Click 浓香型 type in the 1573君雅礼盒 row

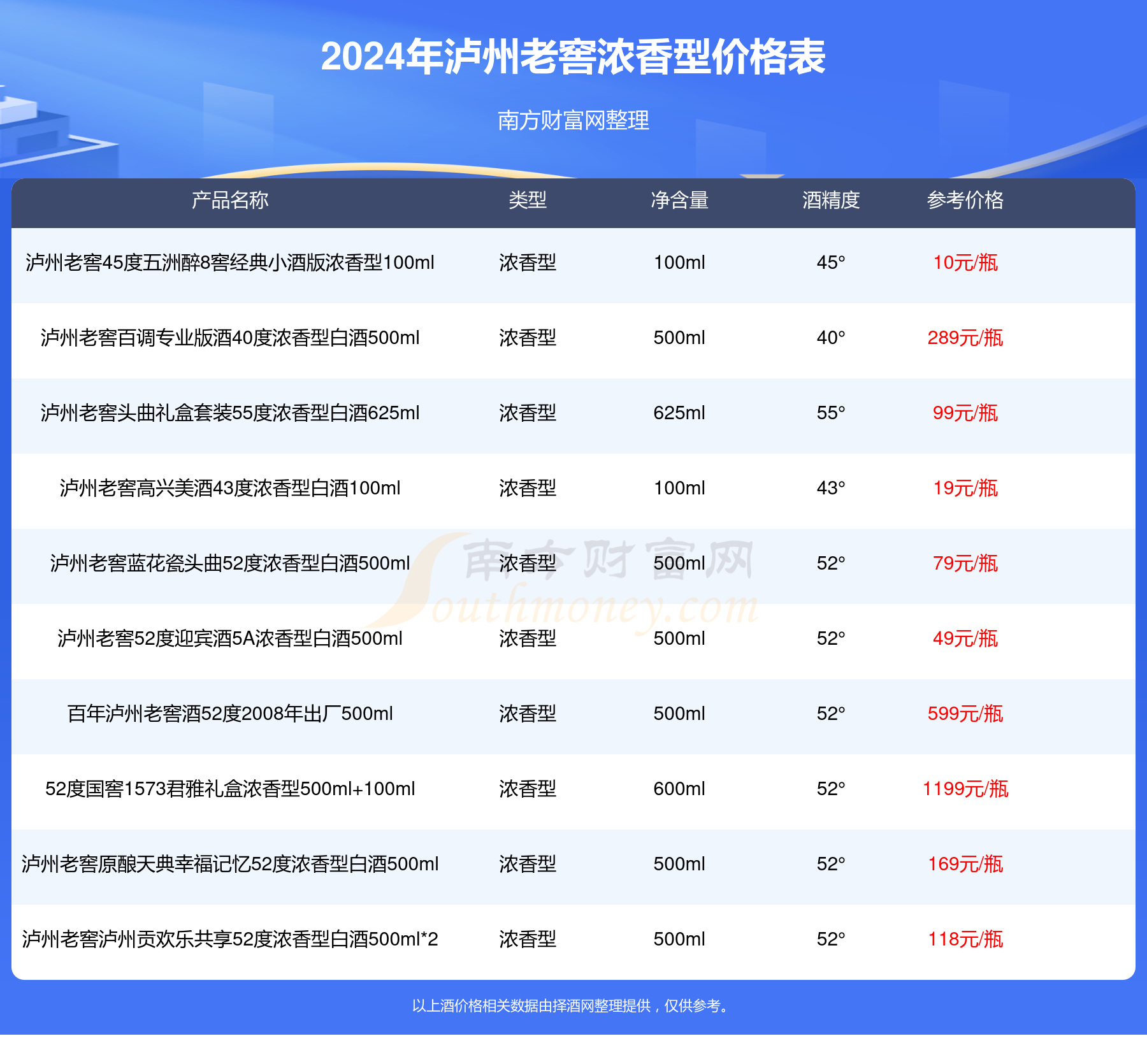(528, 789)
